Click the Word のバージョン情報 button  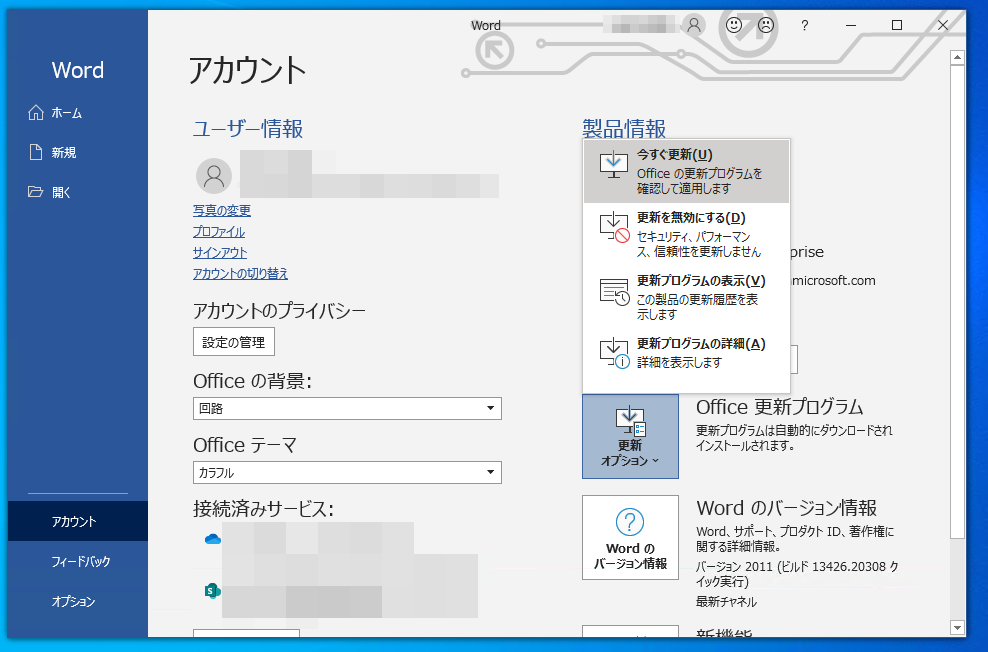[x=630, y=537]
